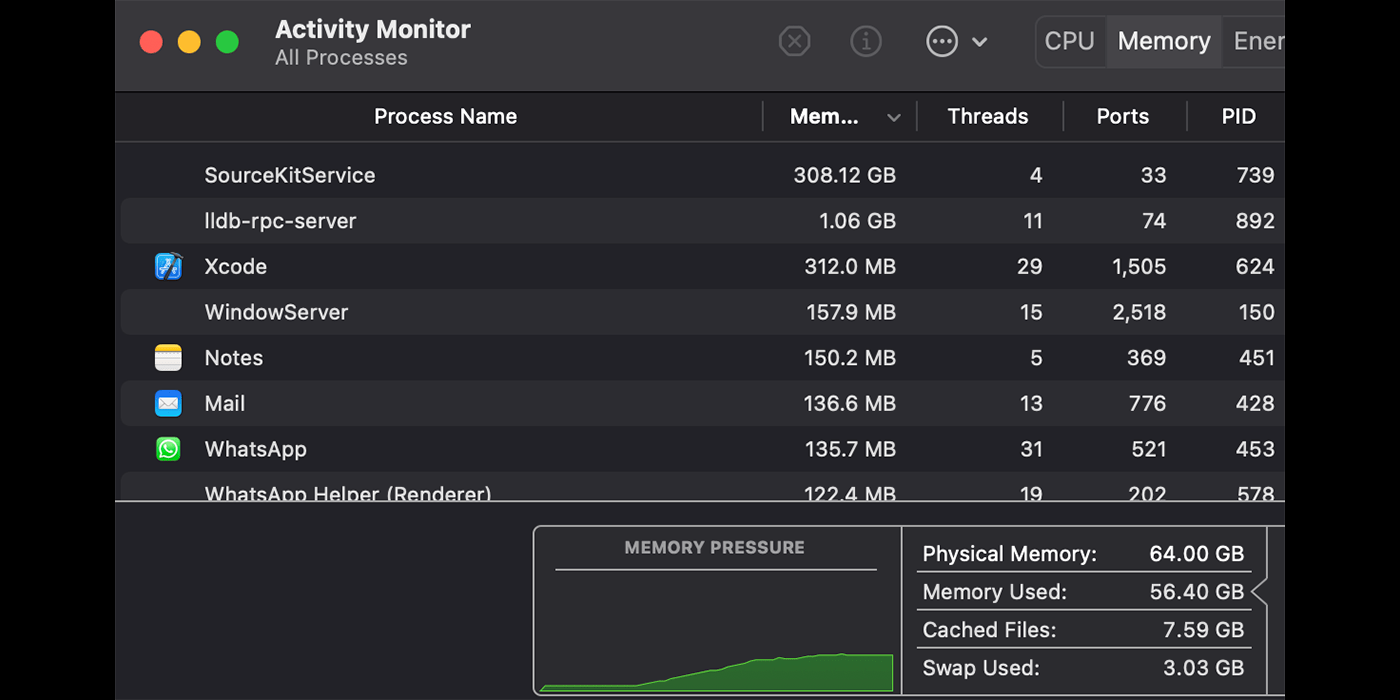
Task: Select the Notes process name
Action: pyautogui.click(x=233, y=358)
